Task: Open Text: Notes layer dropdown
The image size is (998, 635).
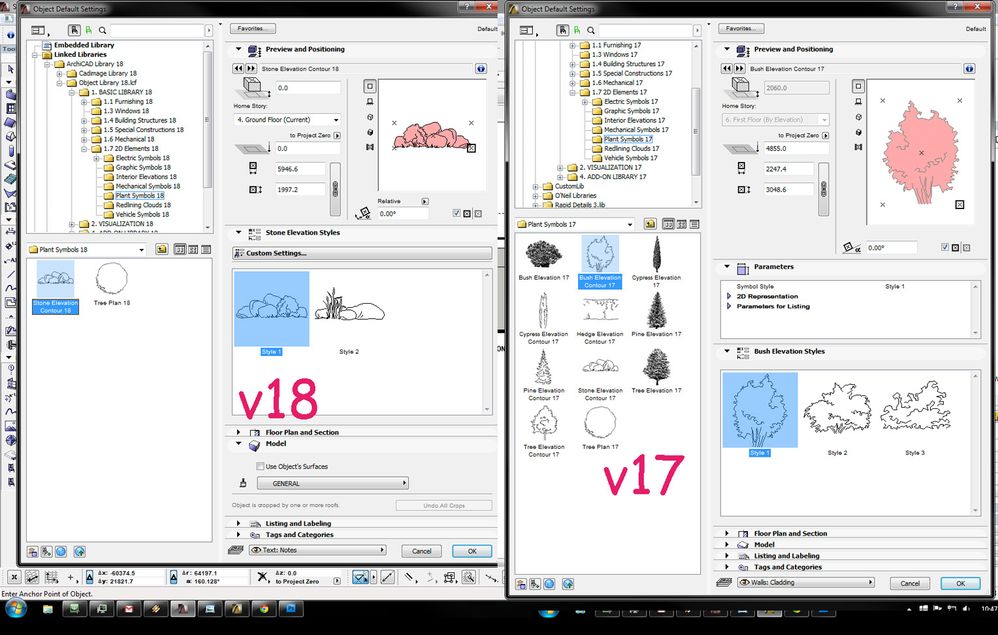Action: click(x=316, y=550)
